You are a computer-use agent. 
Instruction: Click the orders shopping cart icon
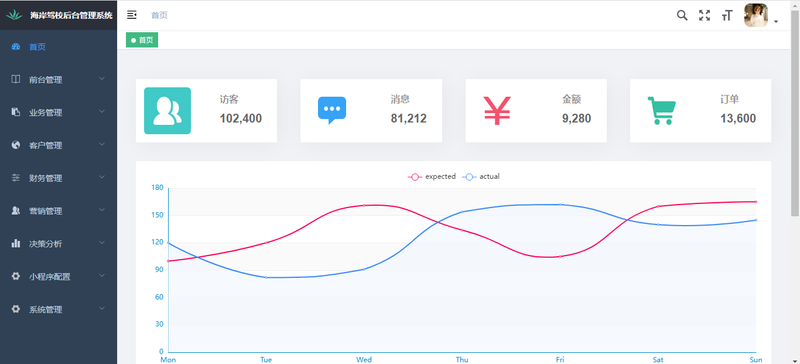tap(662, 110)
